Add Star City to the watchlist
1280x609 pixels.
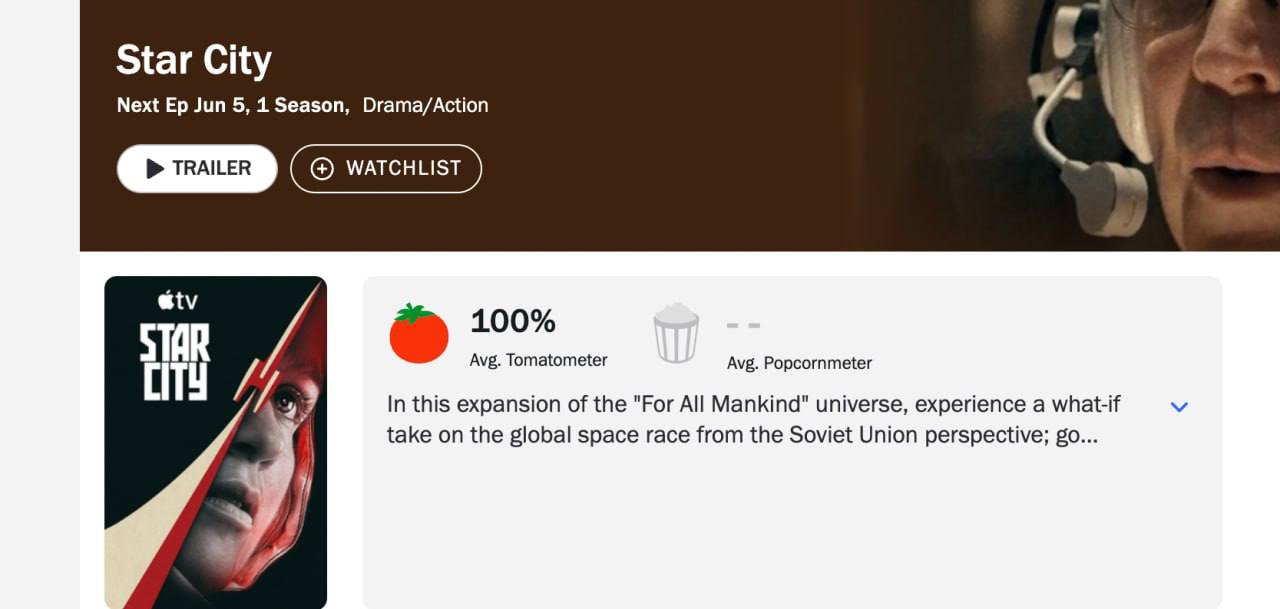coord(386,168)
